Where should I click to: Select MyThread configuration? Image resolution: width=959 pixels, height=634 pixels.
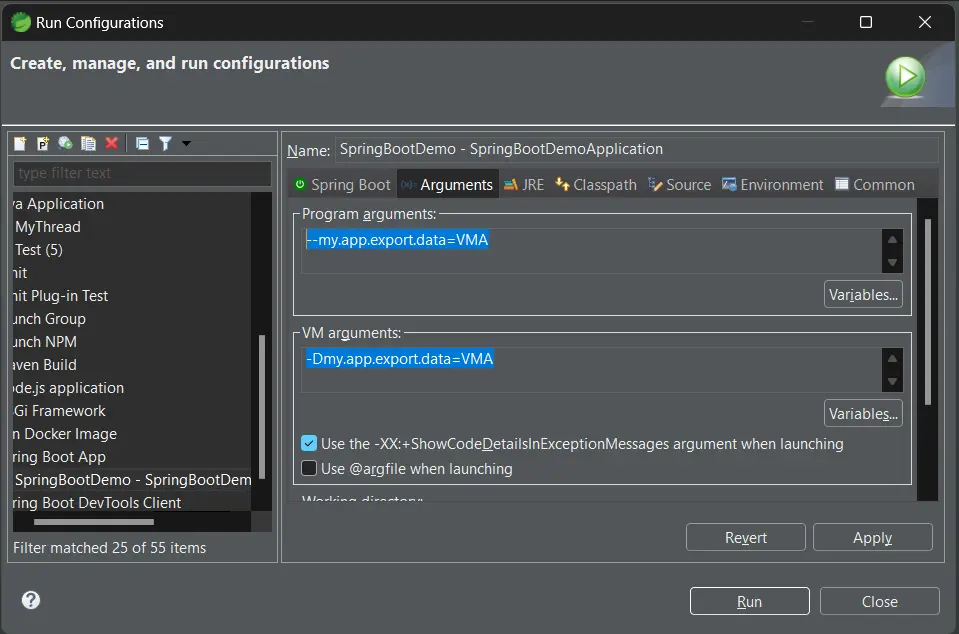click(x=48, y=227)
